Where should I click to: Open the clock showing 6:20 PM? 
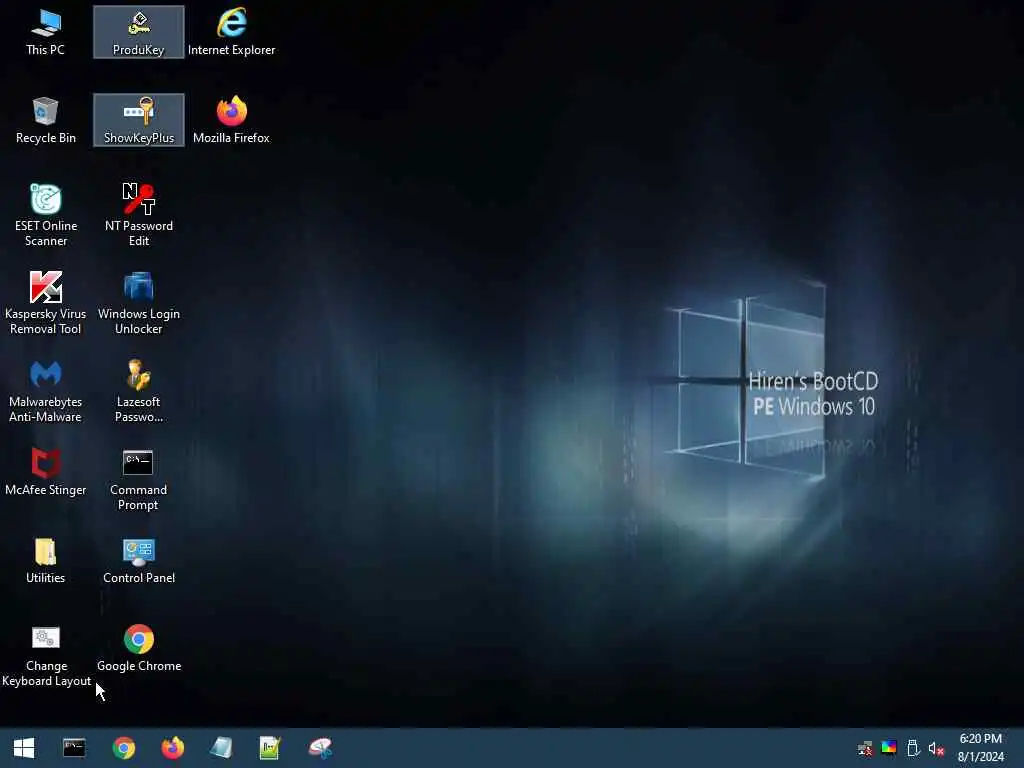click(x=981, y=748)
